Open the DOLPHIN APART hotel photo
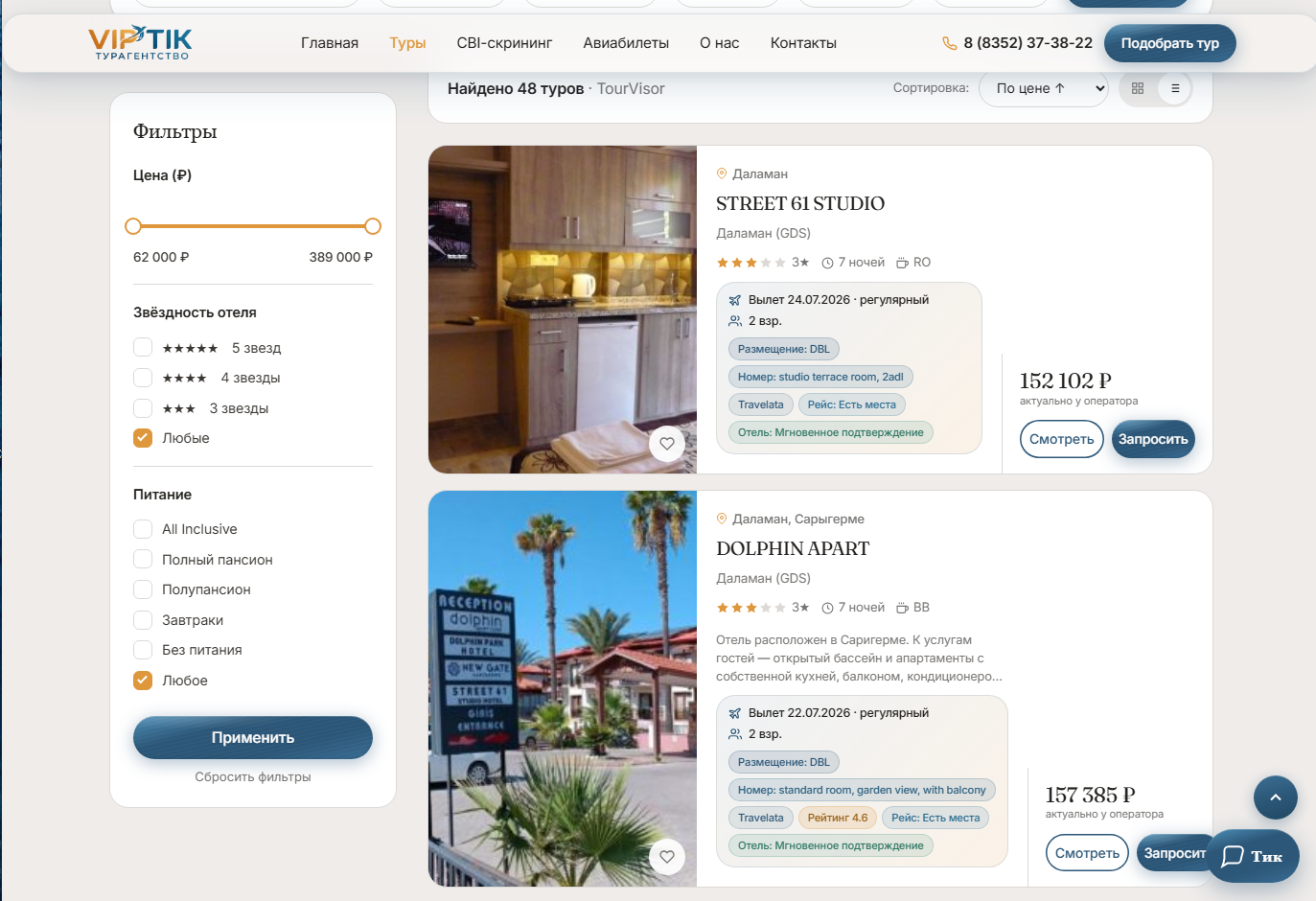This screenshot has height=901, width=1316. 563,688
